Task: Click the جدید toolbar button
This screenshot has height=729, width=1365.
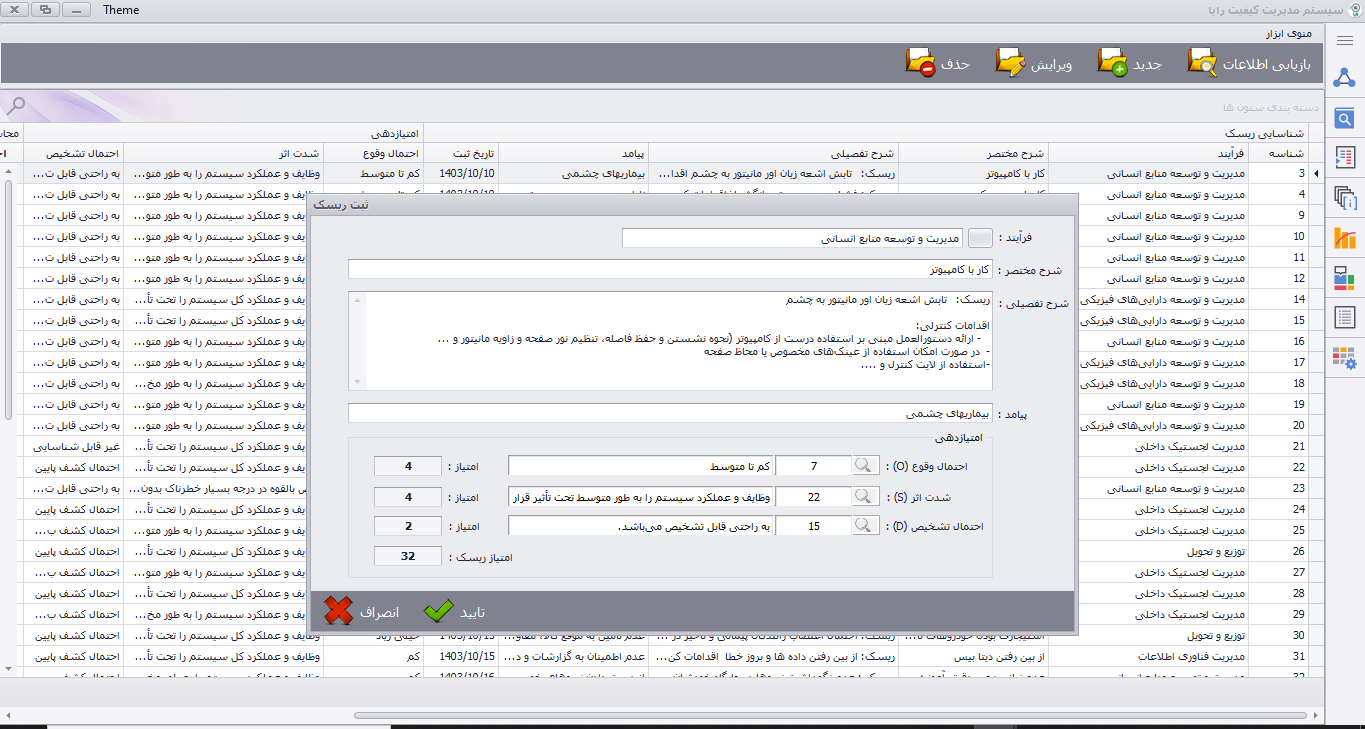Action: point(1130,63)
